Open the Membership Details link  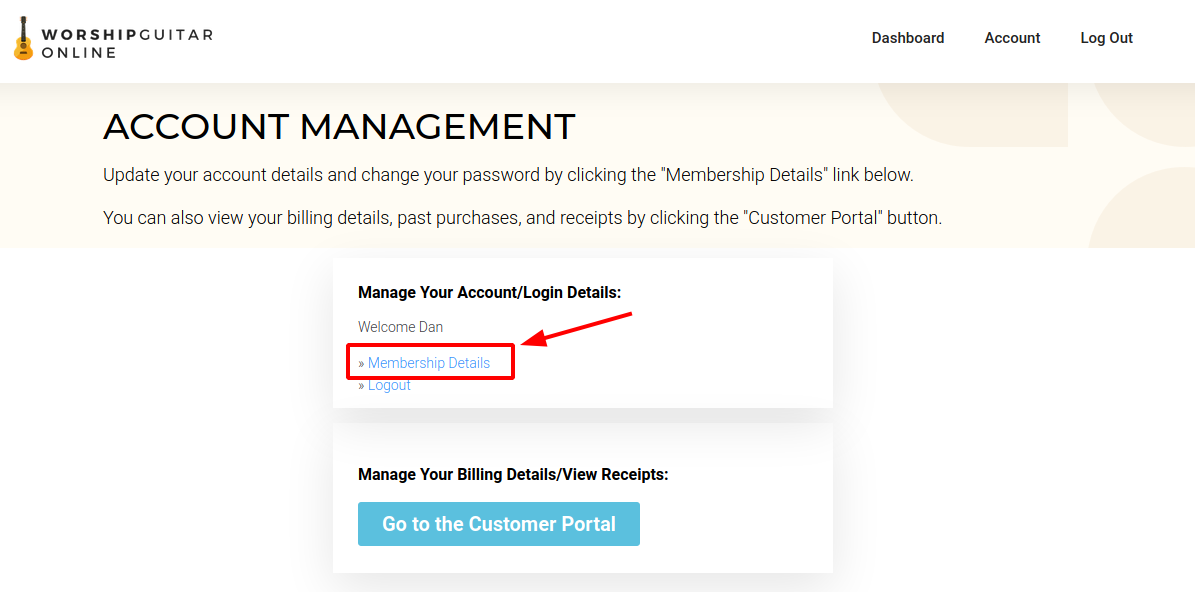tap(429, 363)
